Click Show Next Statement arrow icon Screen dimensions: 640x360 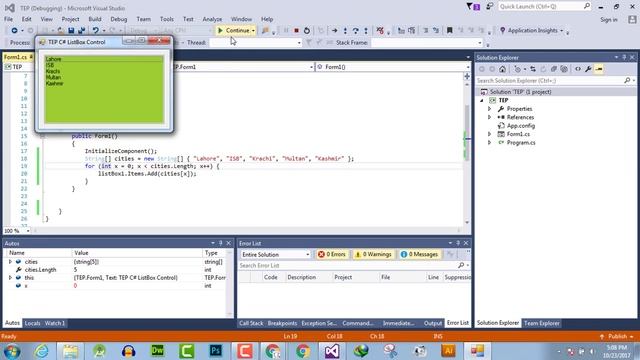coord(335,31)
